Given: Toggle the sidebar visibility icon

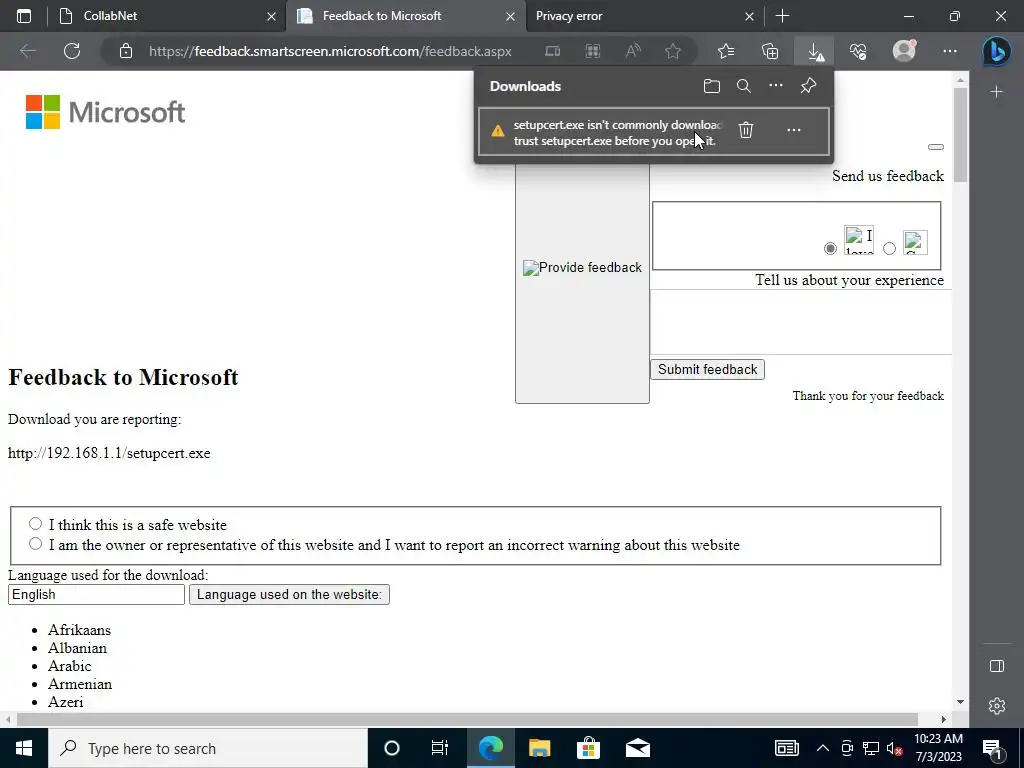Looking at the screenshot, I should (x=997, y=666).
